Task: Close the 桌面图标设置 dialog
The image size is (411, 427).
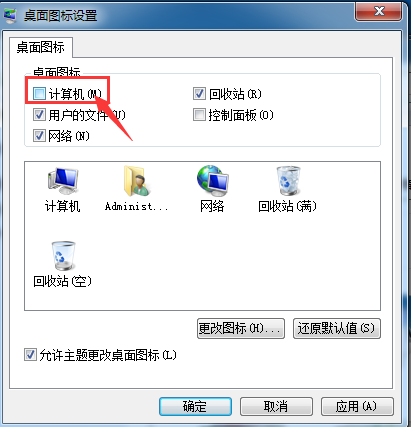Action: (x=379, y=12)
